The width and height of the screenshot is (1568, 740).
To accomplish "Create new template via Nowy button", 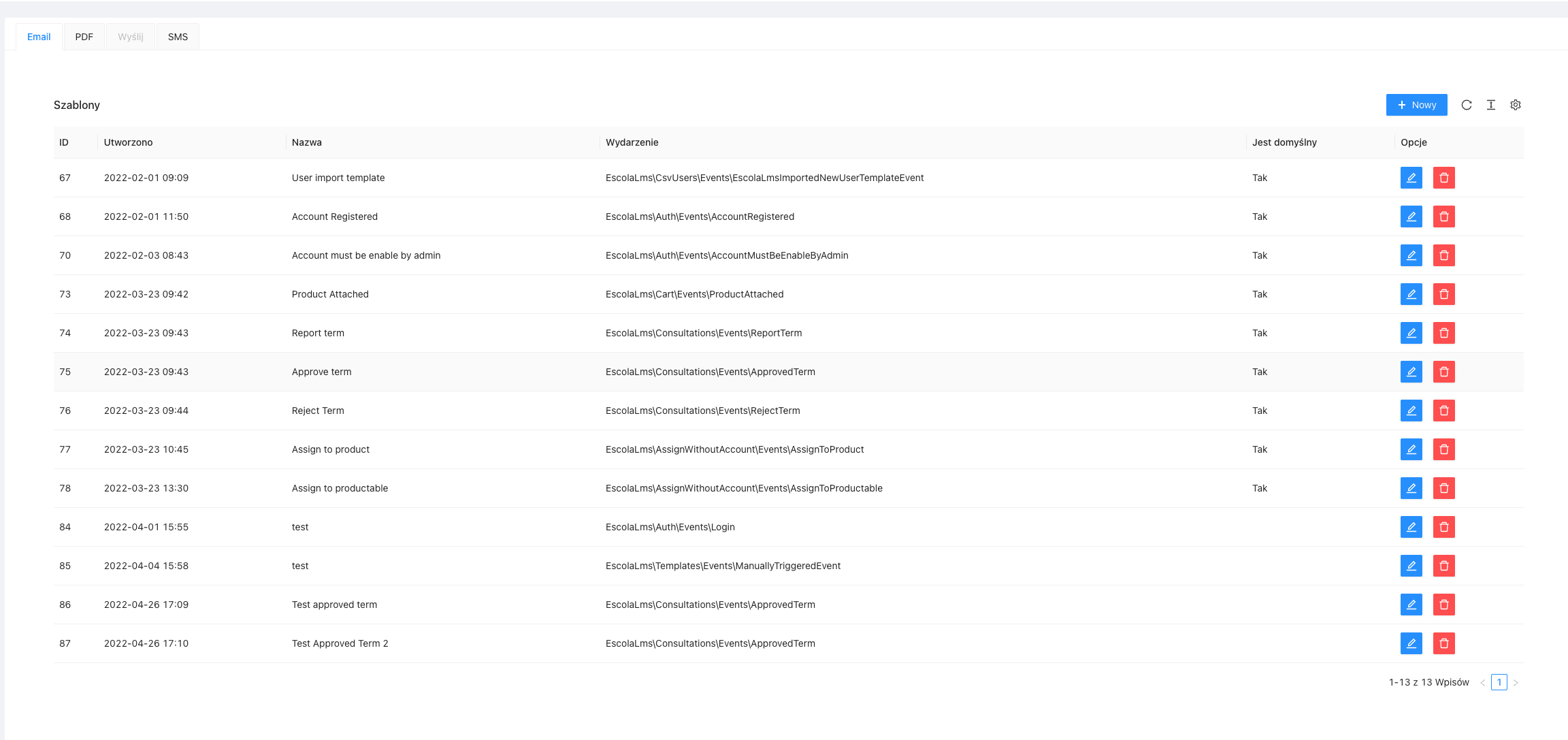I will tap(1416, 105).
